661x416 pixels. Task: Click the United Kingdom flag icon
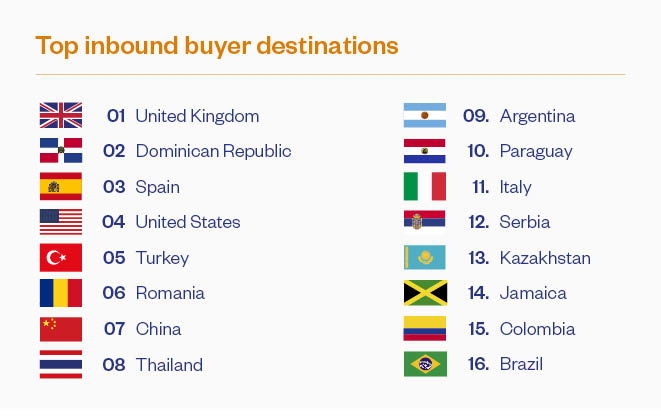pyautogui.click(x=61, y=115)
